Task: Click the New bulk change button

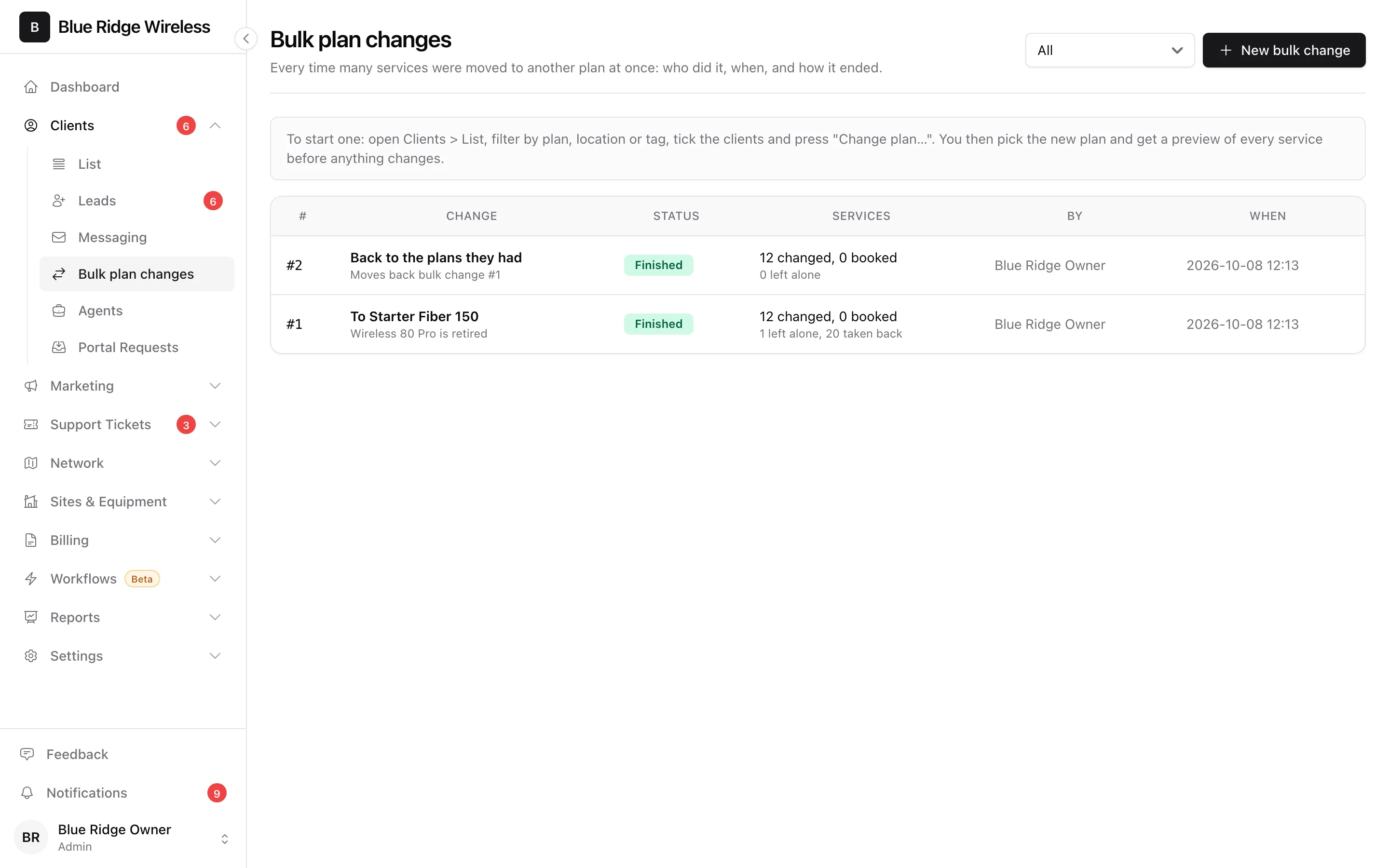Action: click(x=1284, y=50)
